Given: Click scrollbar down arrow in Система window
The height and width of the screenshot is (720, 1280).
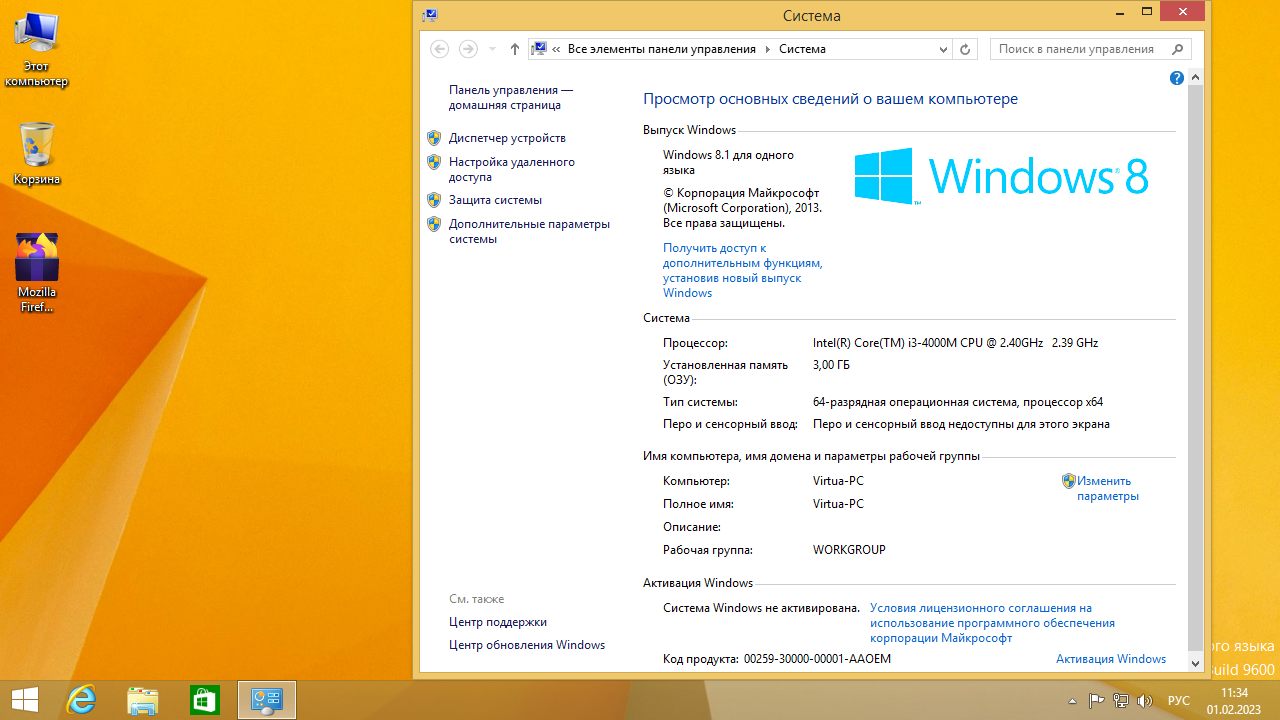Looking at the screenshot, I should pyautogui.click(x=1196, y=663).
